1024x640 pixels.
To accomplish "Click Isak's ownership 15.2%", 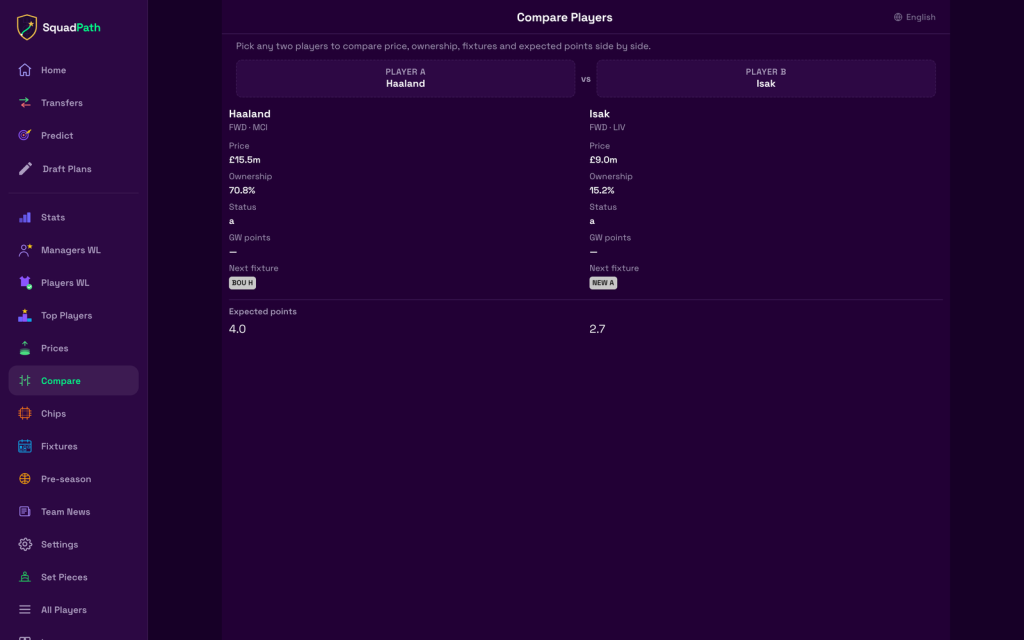I will (x=602, y=190).
